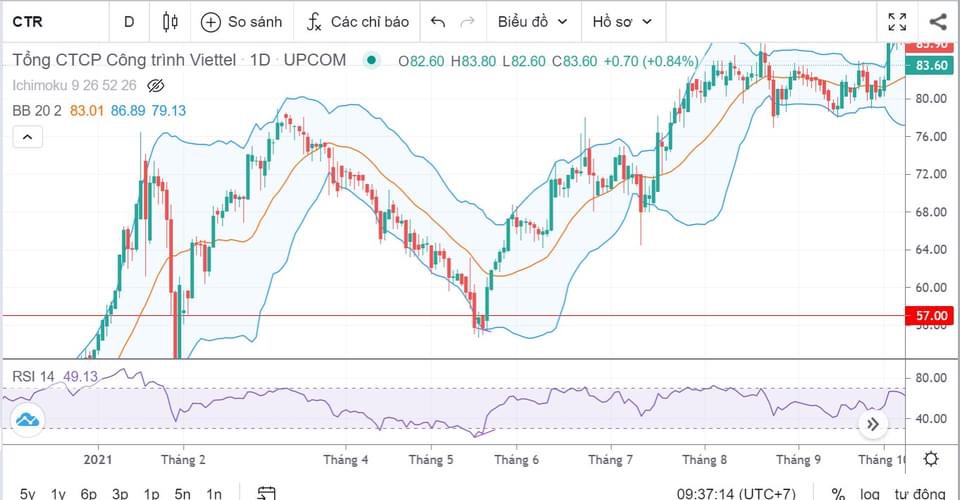This screenshot has width=960, height=500.
Task: Click the 09:37:14 (UTC+7) timezone clock
Action: [x=737, y=493]
